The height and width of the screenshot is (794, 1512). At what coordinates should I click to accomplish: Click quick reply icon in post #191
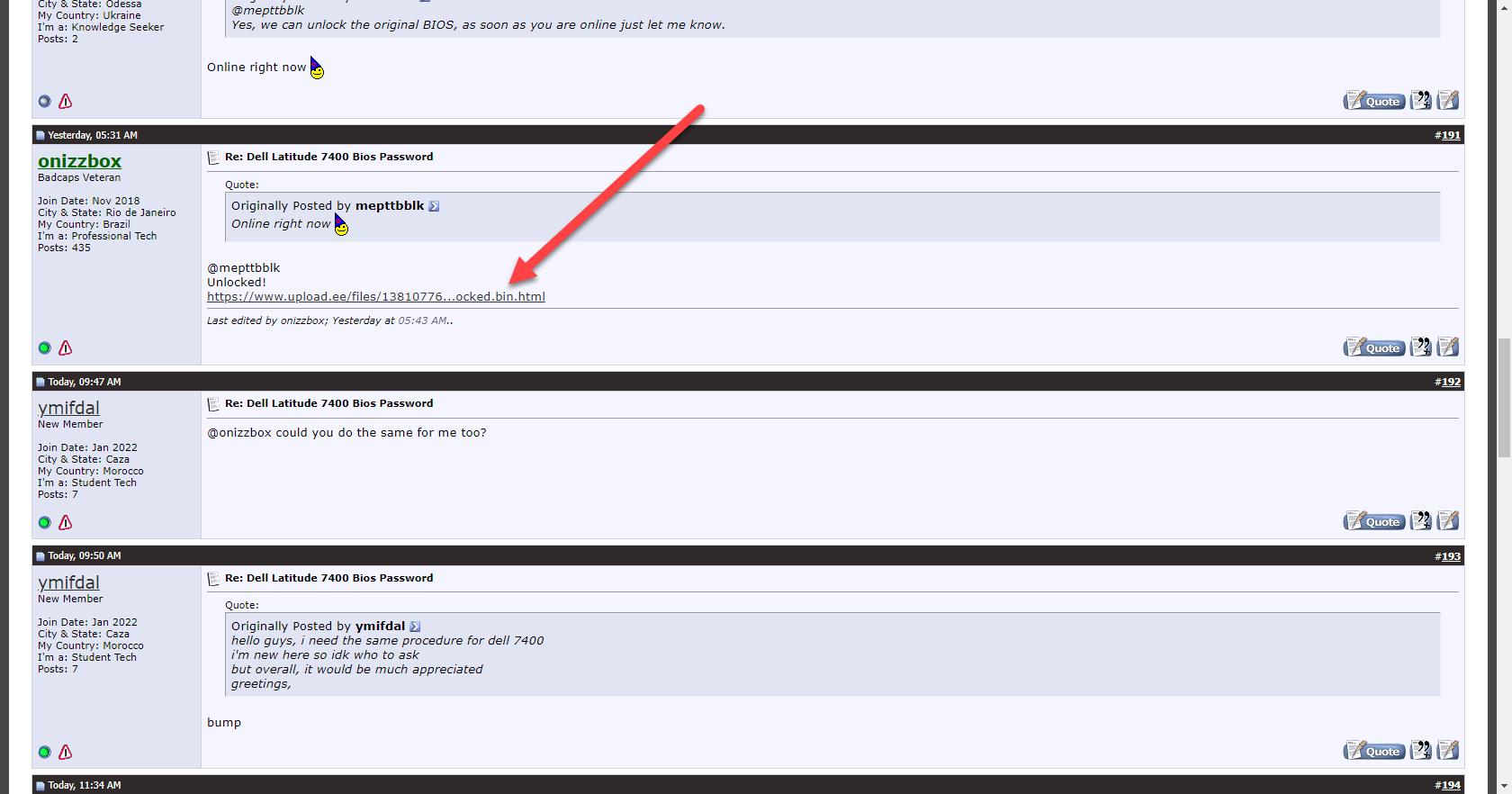pos(1448,347)
